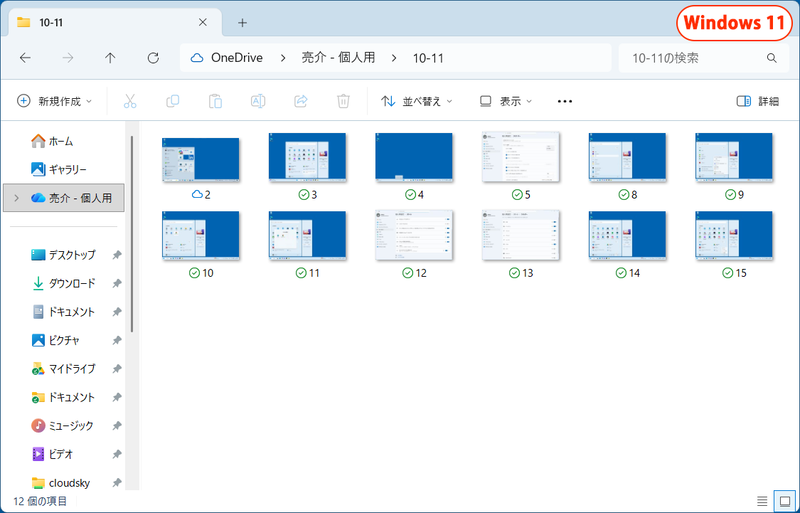Viewport: 800px width, 513px height.
Task: Open ピクチャ quick access folder
Action: (56, 340)
